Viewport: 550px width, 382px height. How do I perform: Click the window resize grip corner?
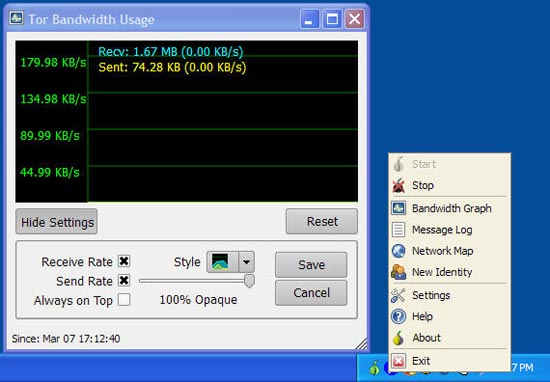click(x=361, y=344)
